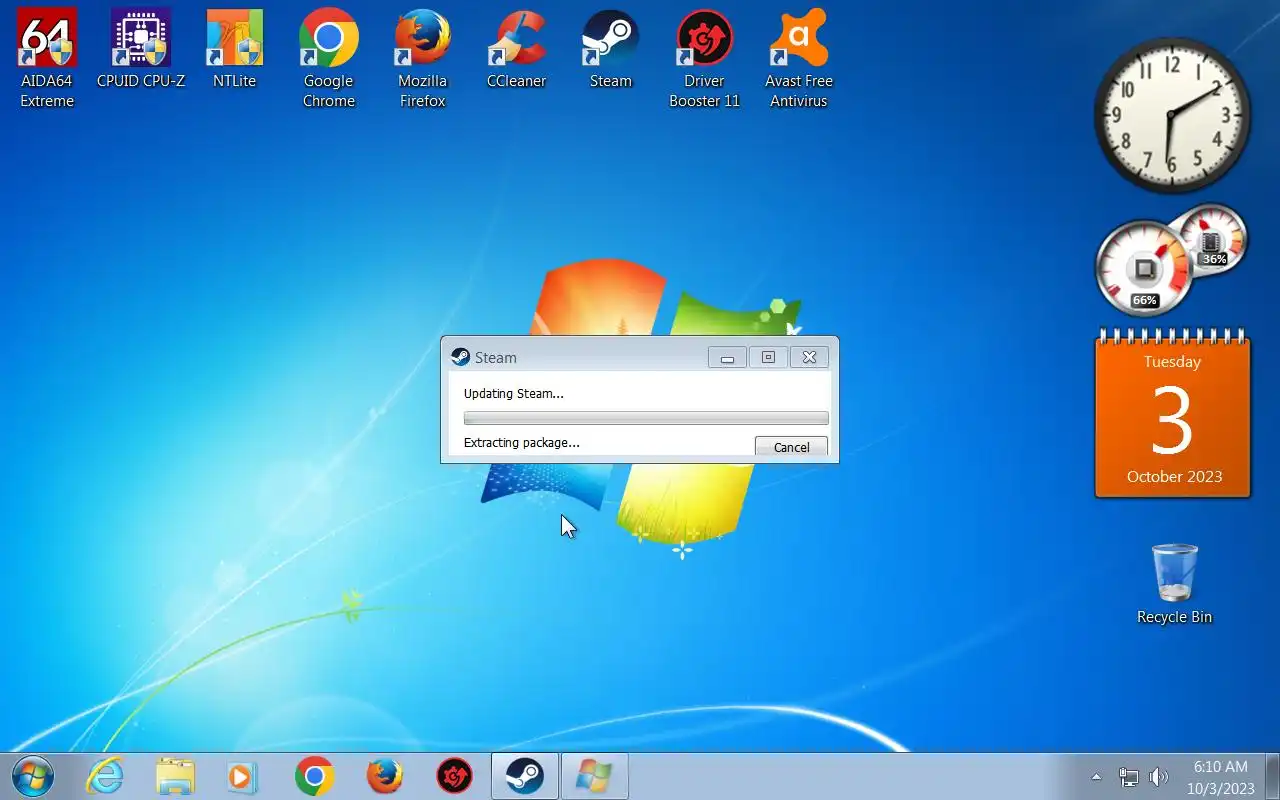Click the Show desktop strip at taskbar end

pos(1272,777)
